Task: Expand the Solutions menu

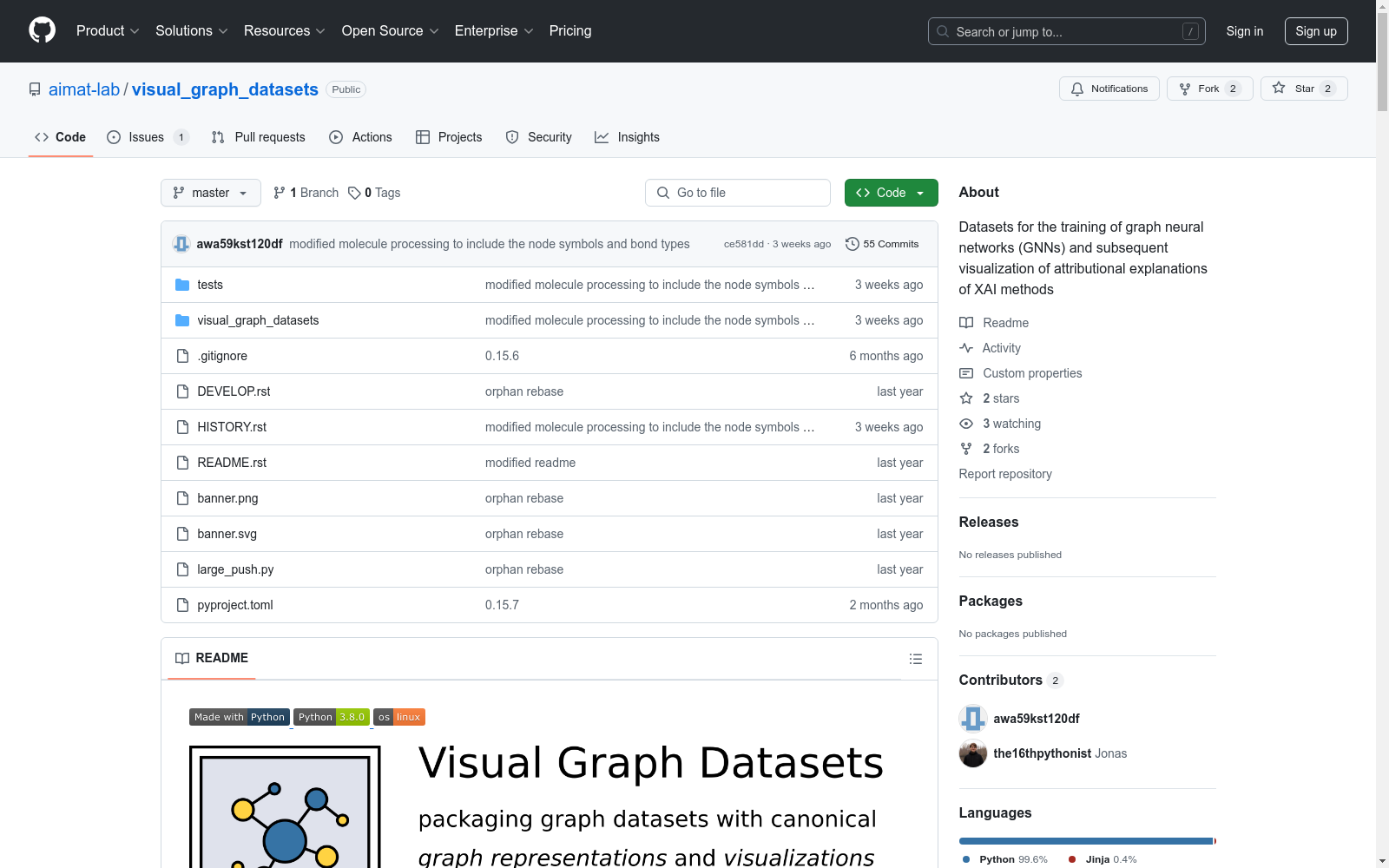Action: tap(192, 31)
